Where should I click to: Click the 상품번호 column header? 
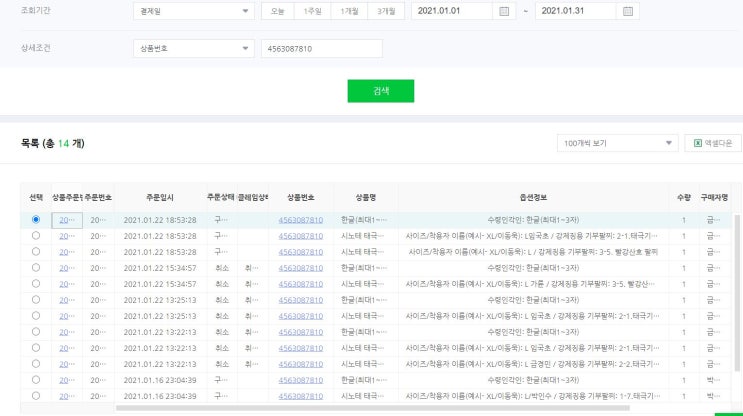tap(300, 198)
